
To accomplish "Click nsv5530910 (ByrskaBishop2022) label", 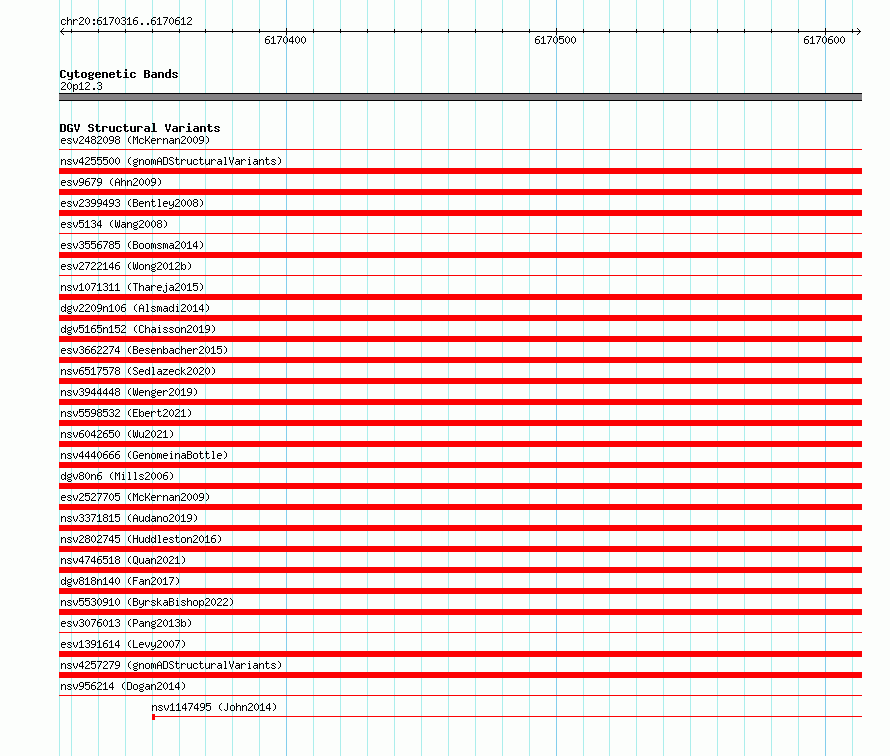I will pyautogui.click(x=147, y=602).
